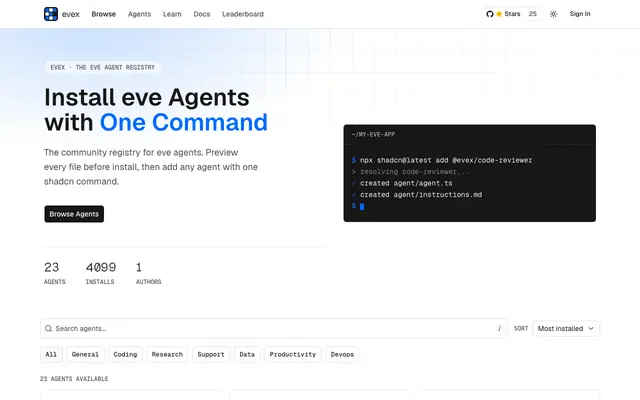The width and height of the screenshot is (640, 400).
Task: Click the Sign In link
Action: tap(580, 14)
